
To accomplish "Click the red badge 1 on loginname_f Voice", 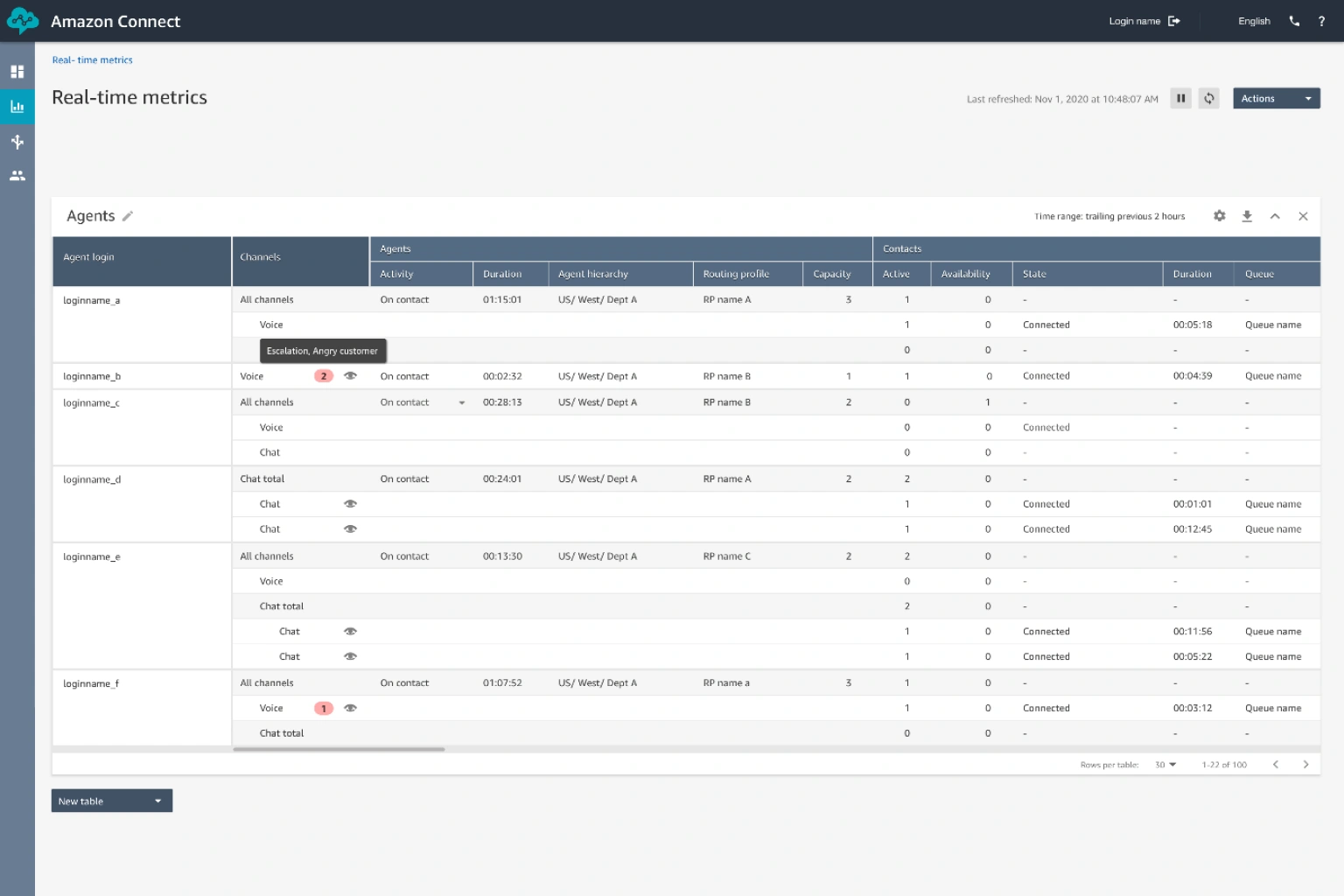I will [324, 709].
